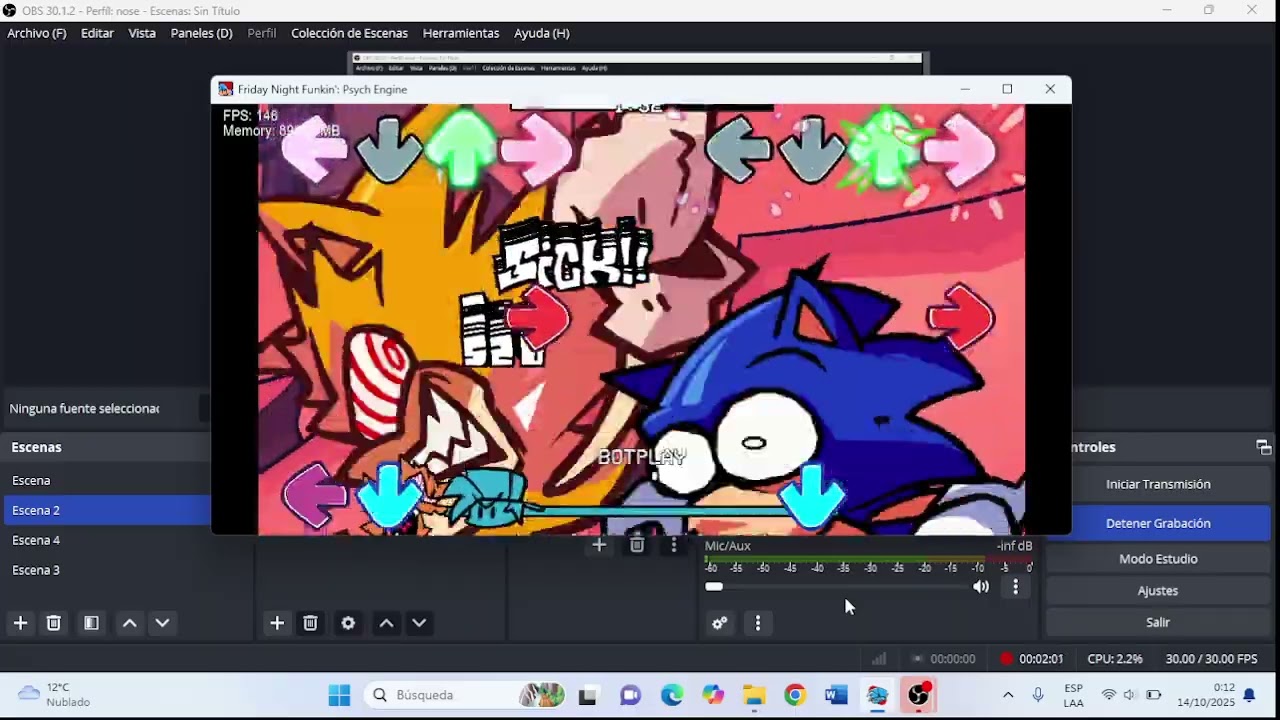Image resolution: width=1280 pixels, height=720 pixels.
Task: Mute Mic/Aux speaker icon
Action: tap(981, 587)
